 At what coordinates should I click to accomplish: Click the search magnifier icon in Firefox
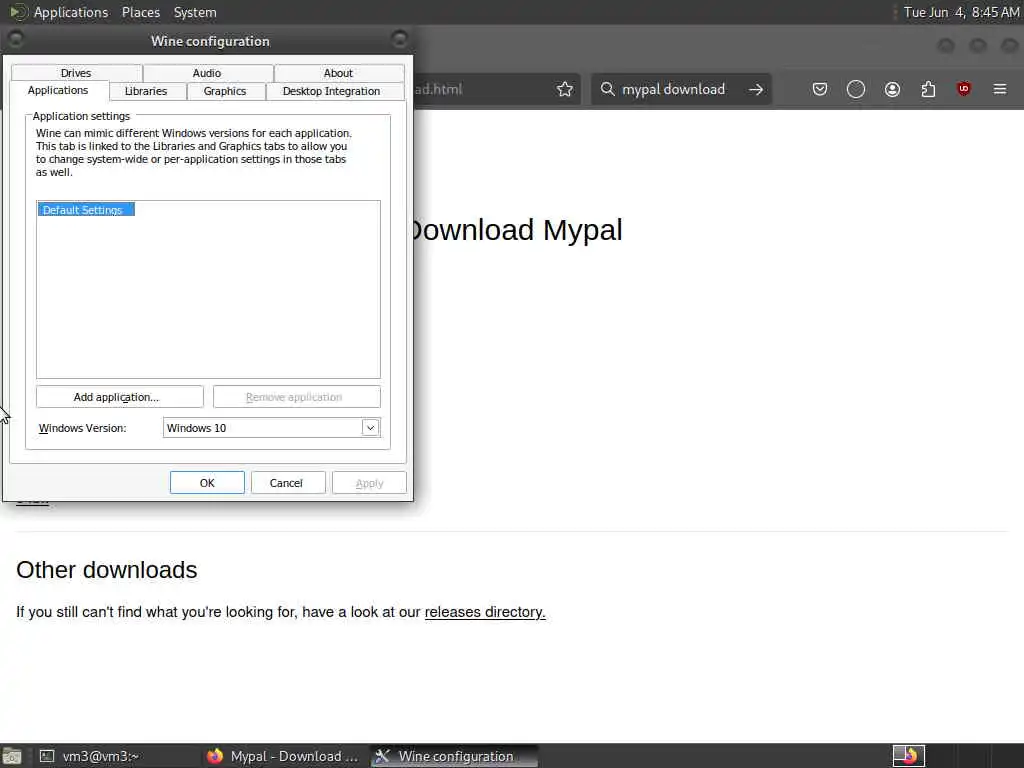click(x=607, y=89)
